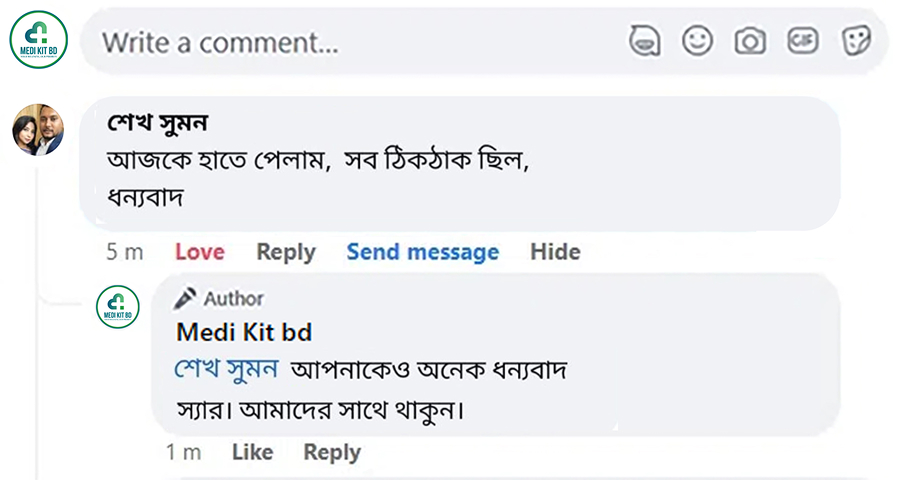Click the Medi Kit BD avatar in the reply
906x480 pixels.
[x=118, y=306]
